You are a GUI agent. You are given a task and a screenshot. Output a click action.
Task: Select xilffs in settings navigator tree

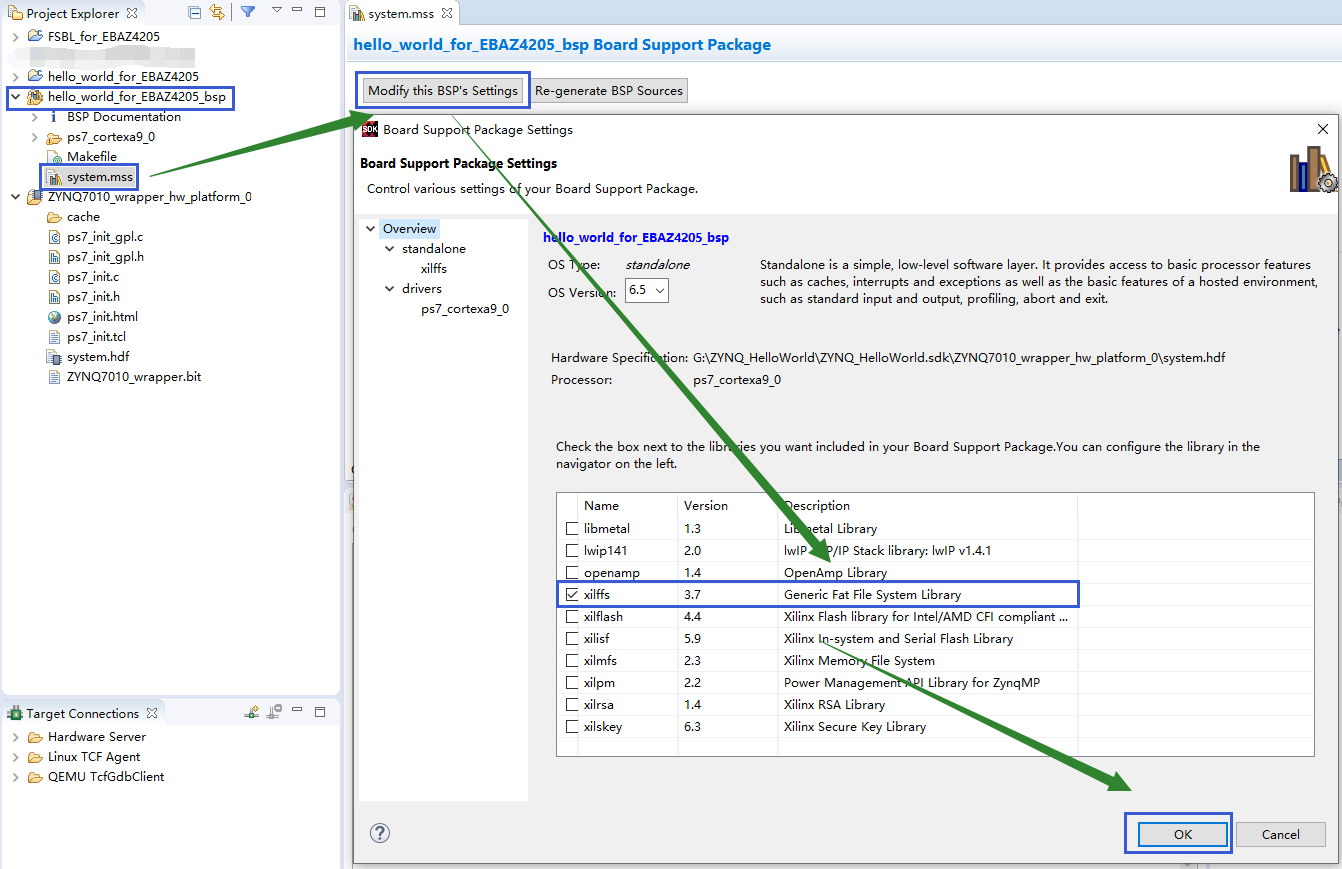(x=434, y=268)
